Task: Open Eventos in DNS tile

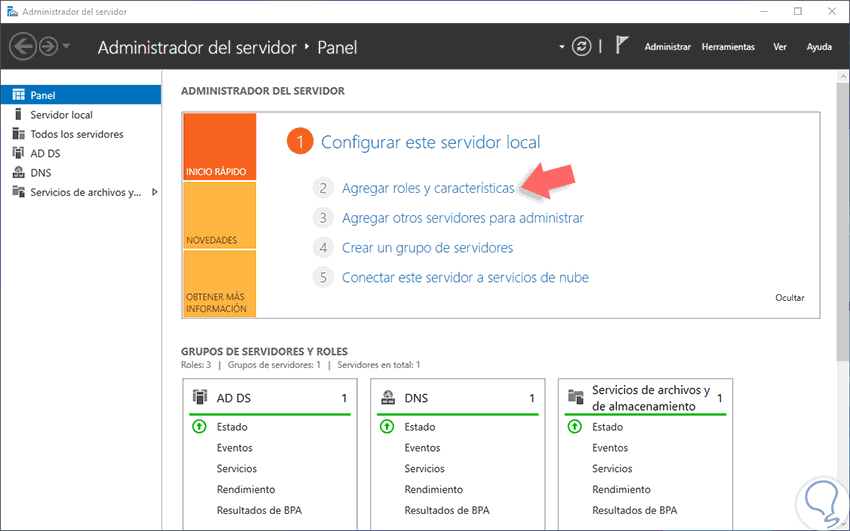Action: coord(422,448)
